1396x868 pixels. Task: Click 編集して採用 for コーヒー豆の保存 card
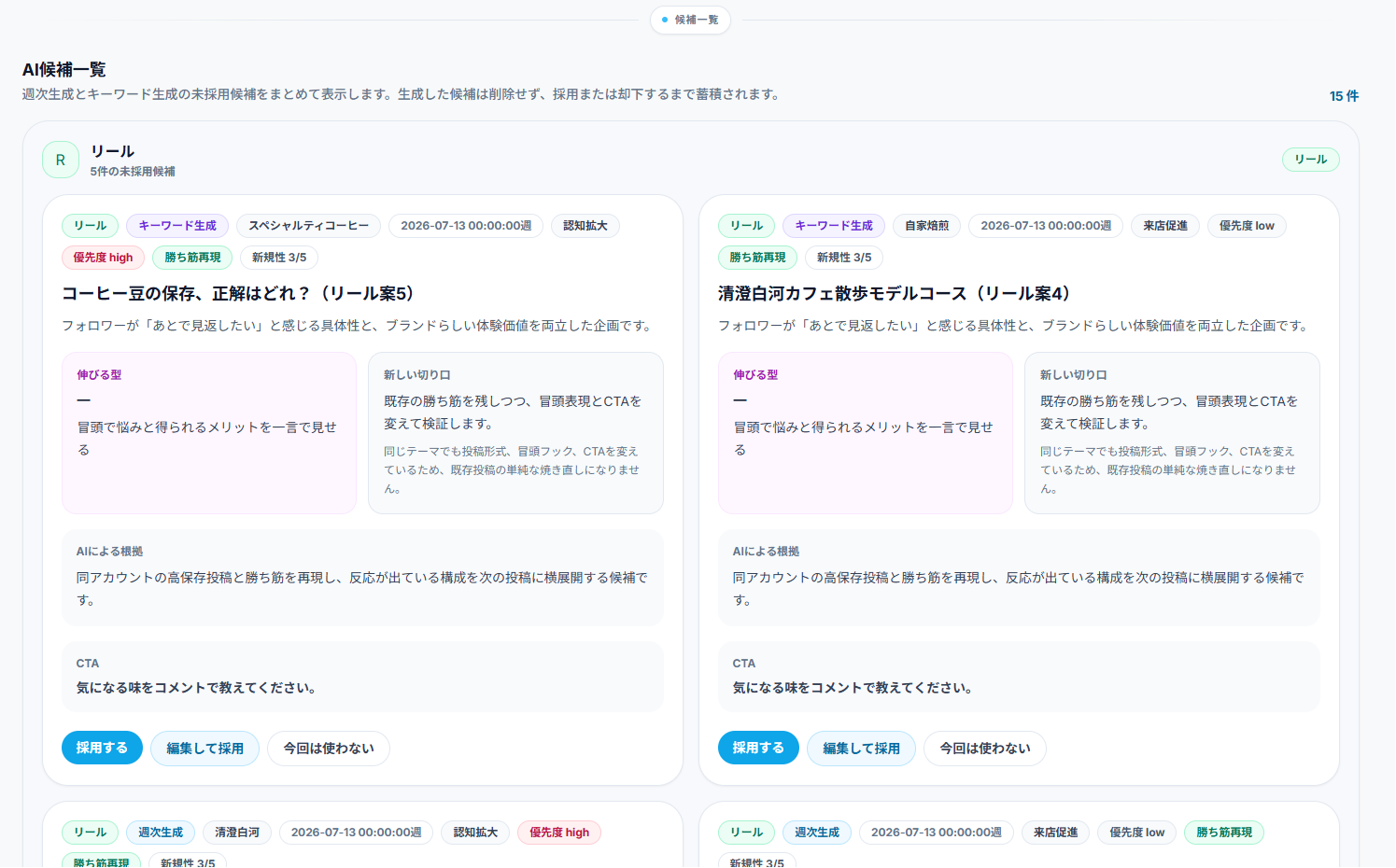click(204, 748)
